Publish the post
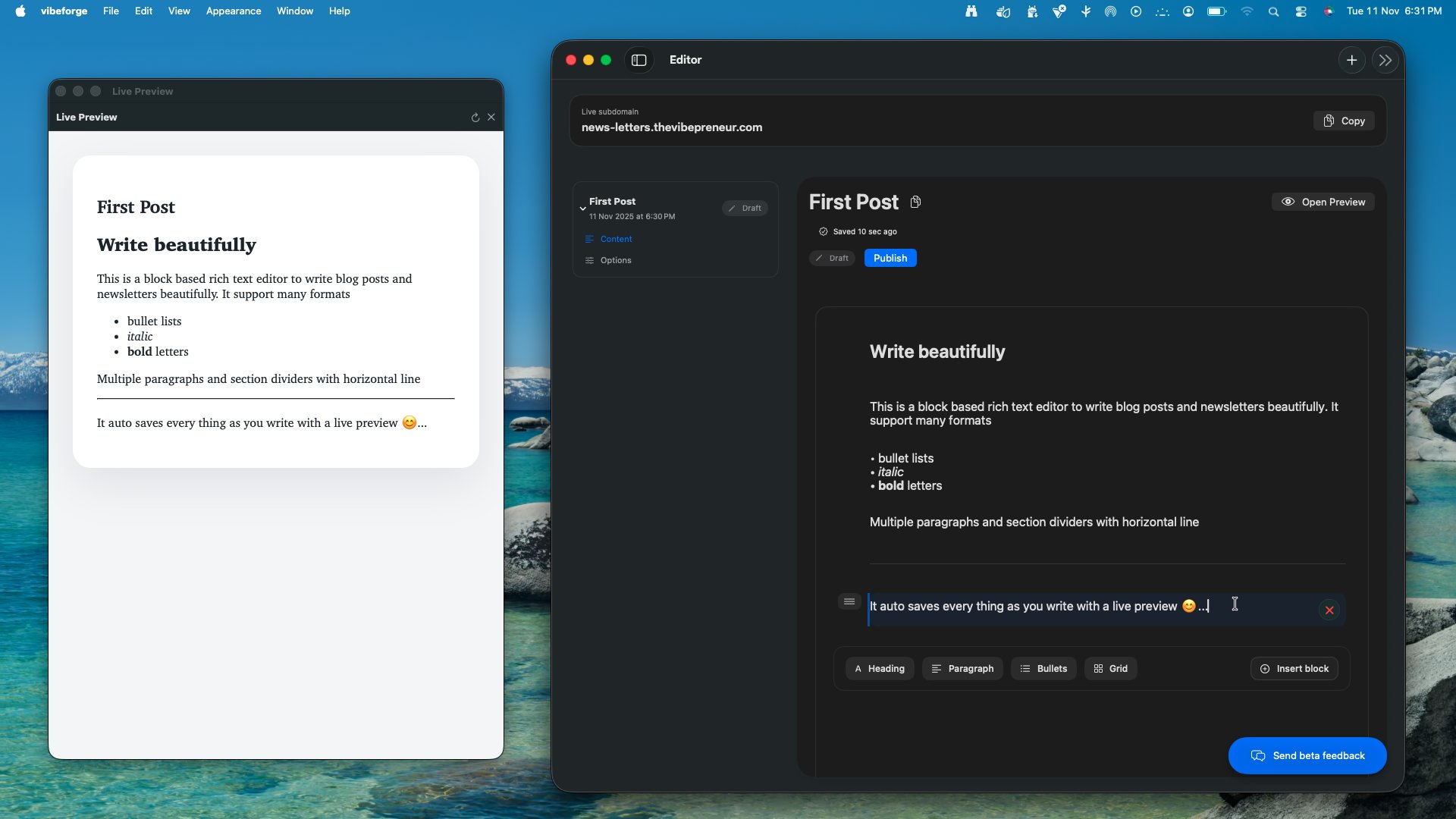Screen dimensions: 1456x819 pyautogui.click(x=890, y=258)
